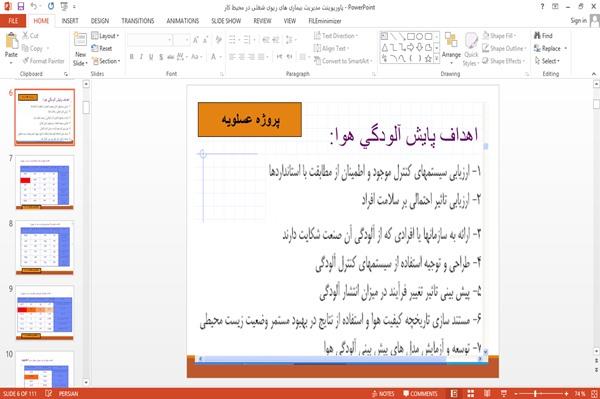Switch to Slide Sorter view icon
Screen dimensions: 600x399
pos(471,394)
